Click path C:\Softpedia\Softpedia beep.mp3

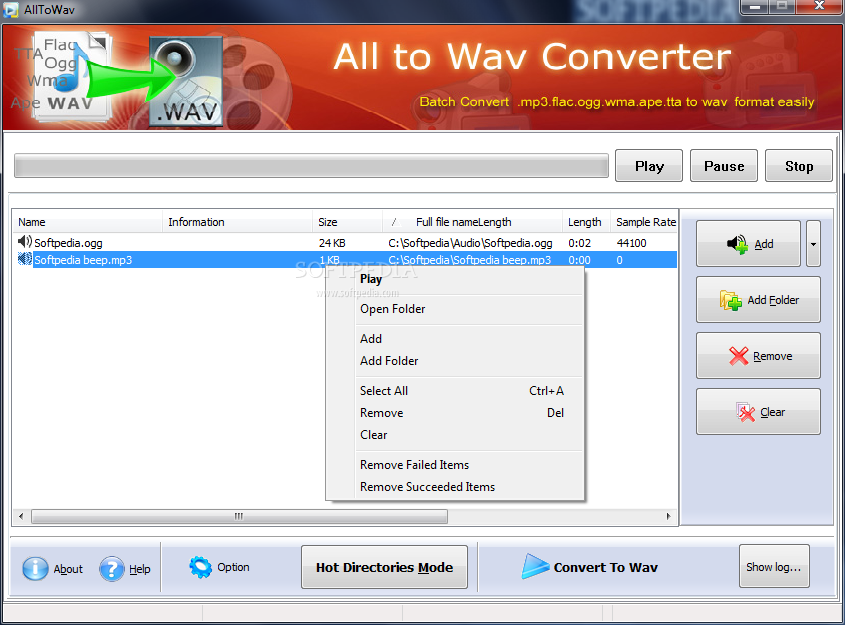[x=469, y=260]
